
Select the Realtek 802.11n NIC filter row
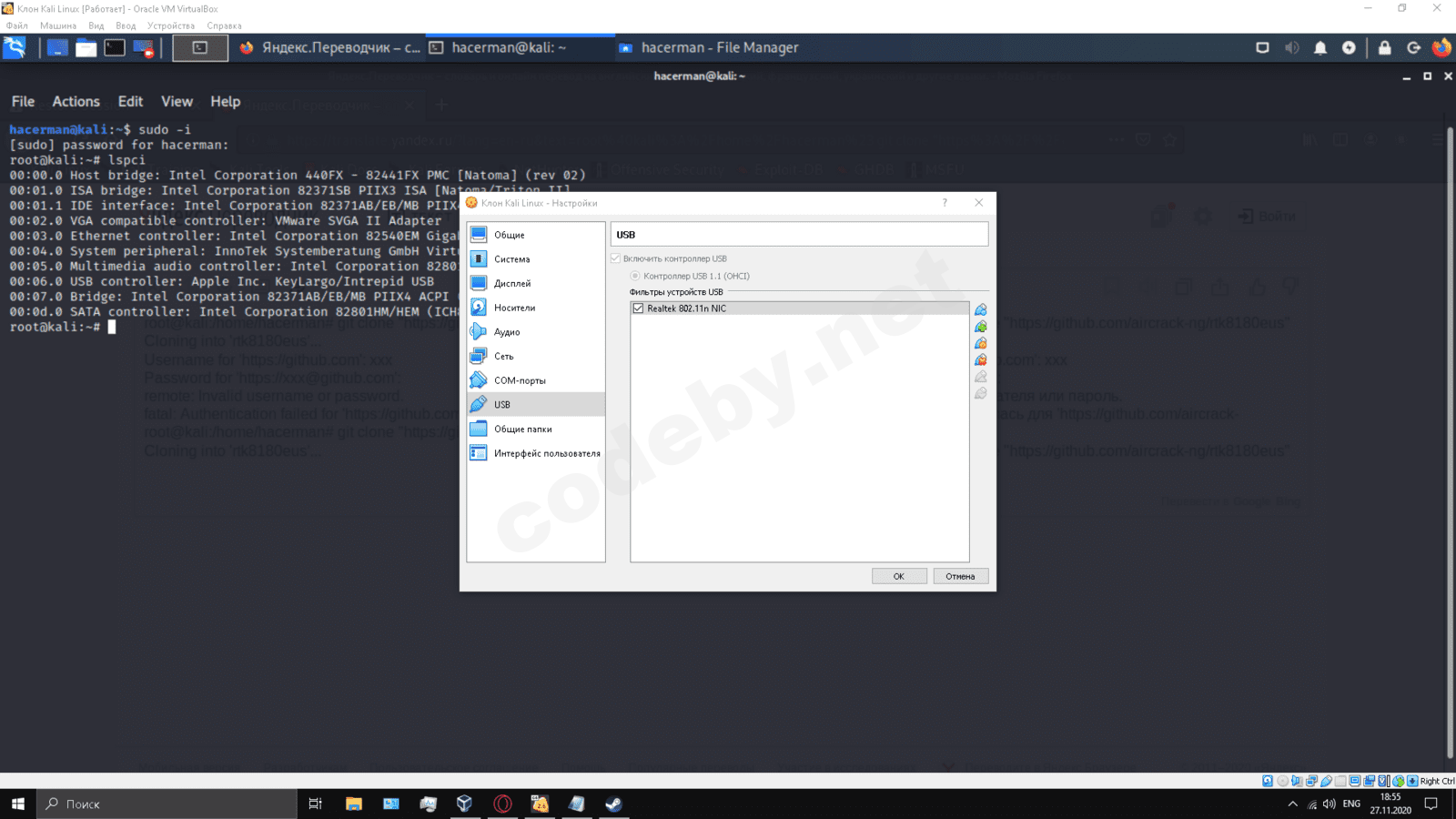(800, 308)
